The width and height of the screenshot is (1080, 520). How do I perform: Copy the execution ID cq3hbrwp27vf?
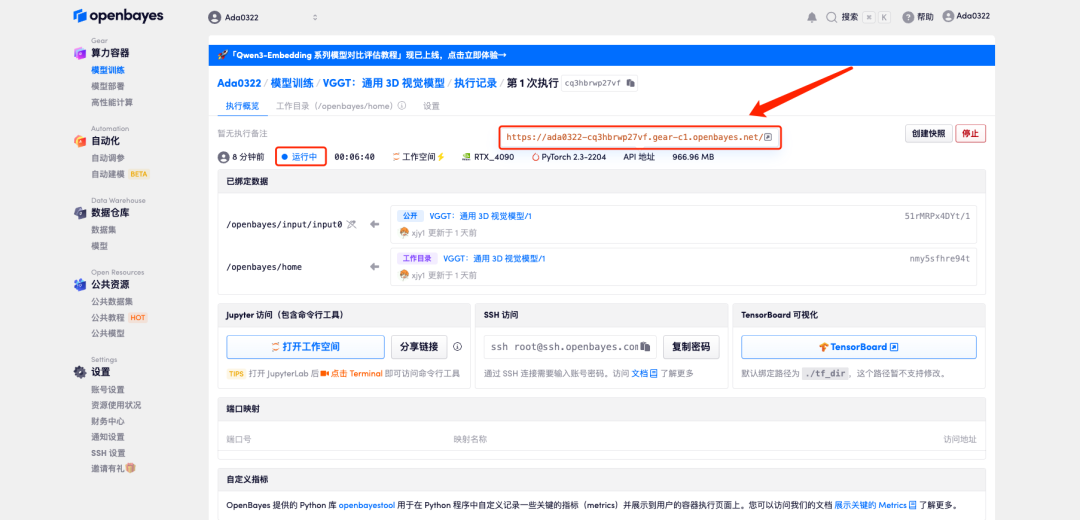click(631, 83)
